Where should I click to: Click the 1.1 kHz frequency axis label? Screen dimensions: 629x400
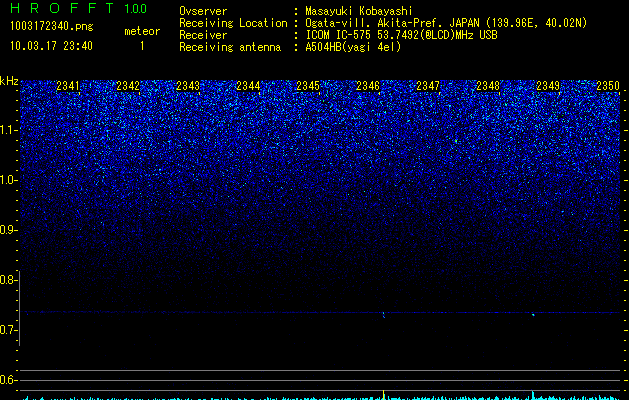point(8,130)
